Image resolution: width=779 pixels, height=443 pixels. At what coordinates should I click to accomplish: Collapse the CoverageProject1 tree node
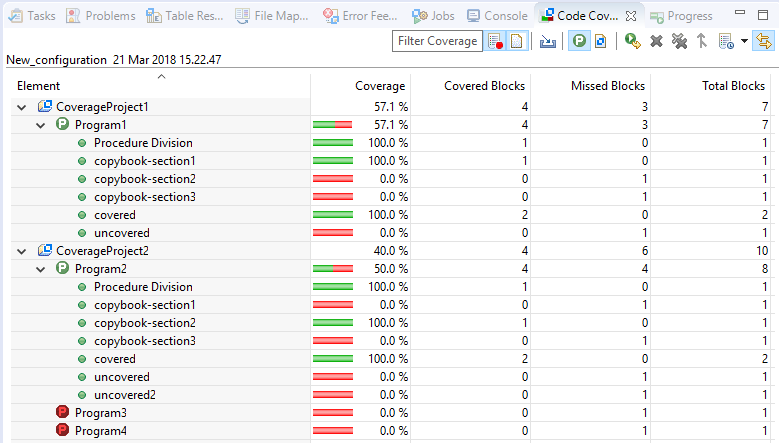(22, 107)
